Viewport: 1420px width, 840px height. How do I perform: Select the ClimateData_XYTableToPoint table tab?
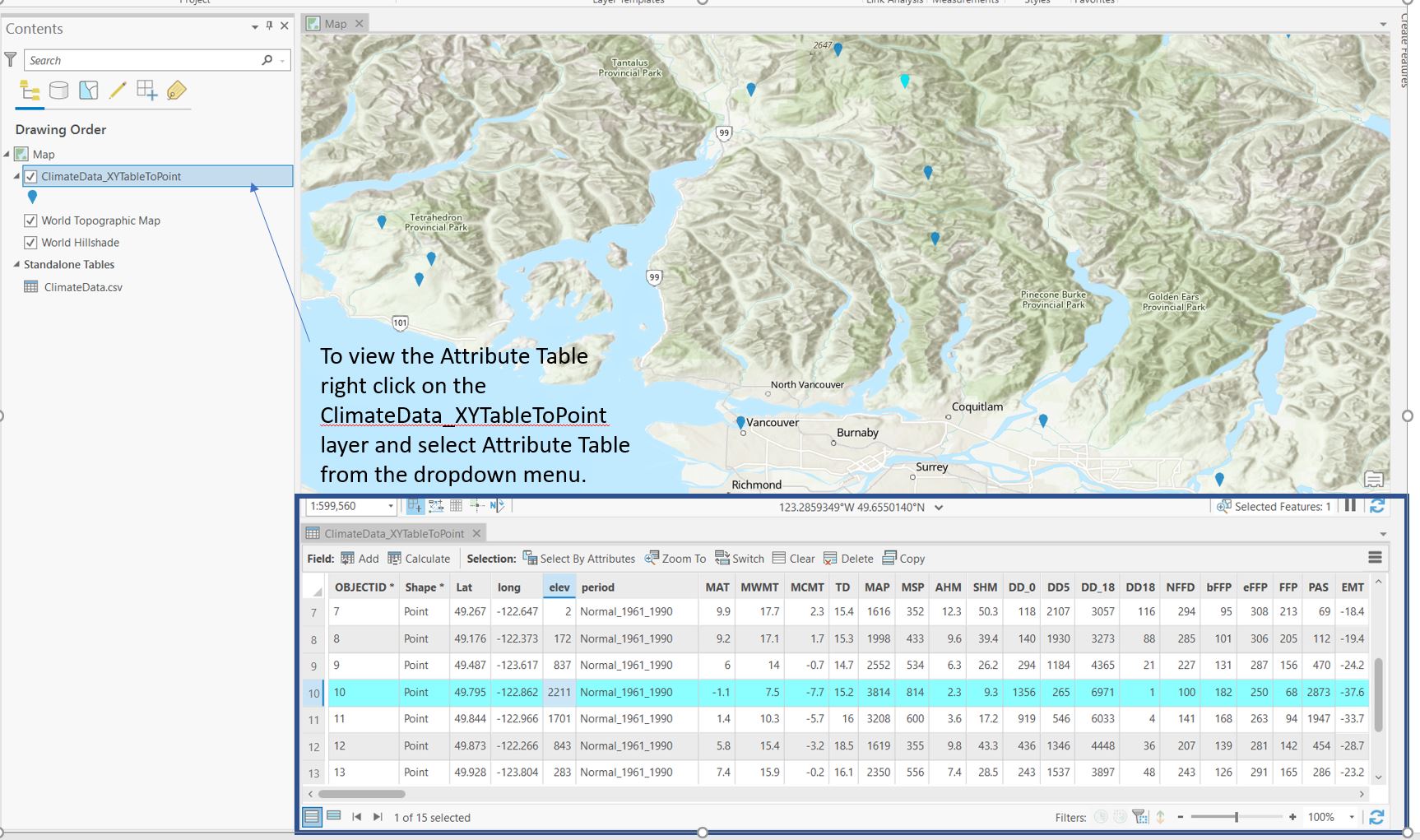393,533
